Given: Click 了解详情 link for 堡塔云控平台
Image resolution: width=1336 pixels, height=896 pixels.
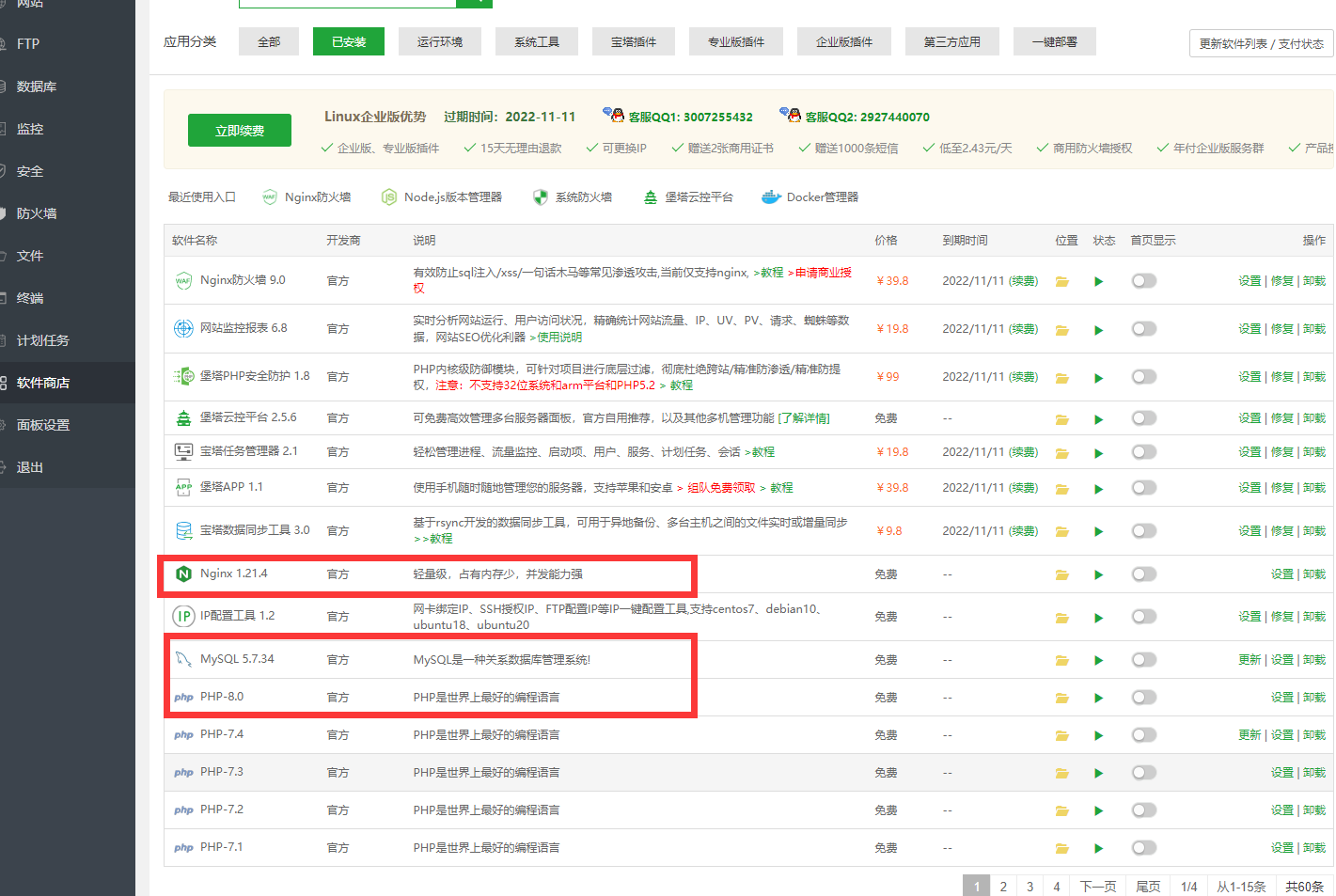Looking at the screenshot, I should coord(804,418).
